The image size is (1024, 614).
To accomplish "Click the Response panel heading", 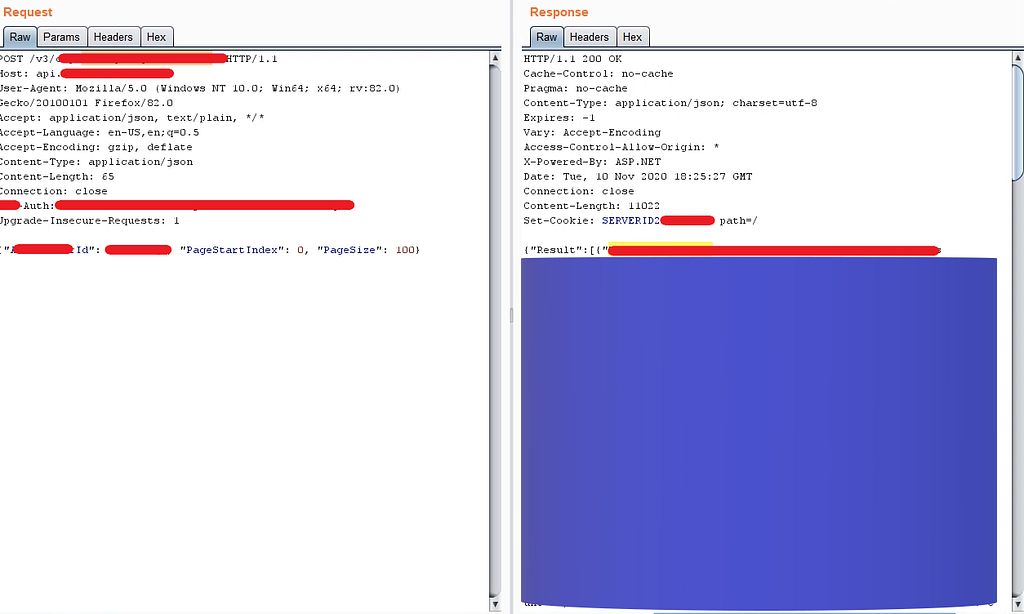I will click(x=559, y=12).
